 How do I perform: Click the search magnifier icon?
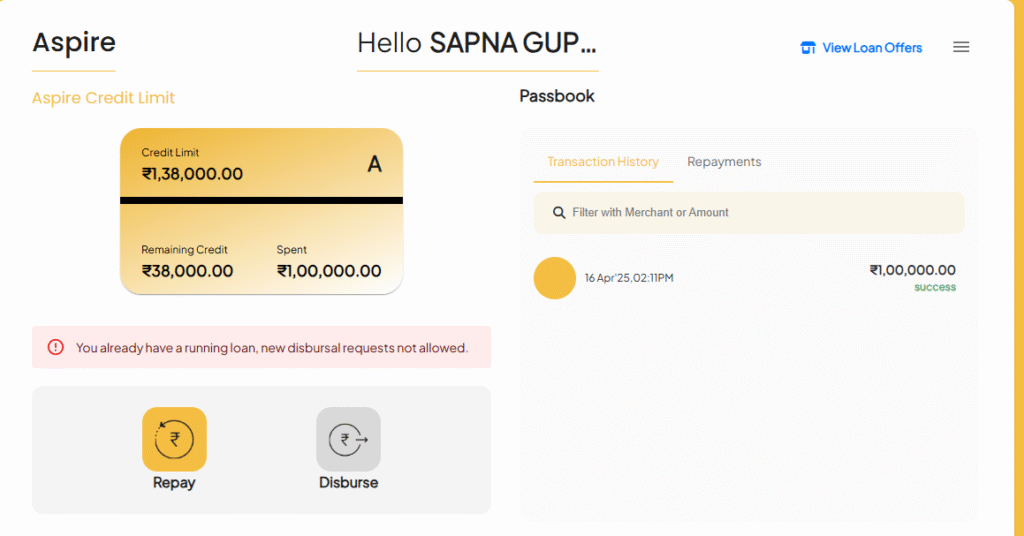[x=559, y=213]
